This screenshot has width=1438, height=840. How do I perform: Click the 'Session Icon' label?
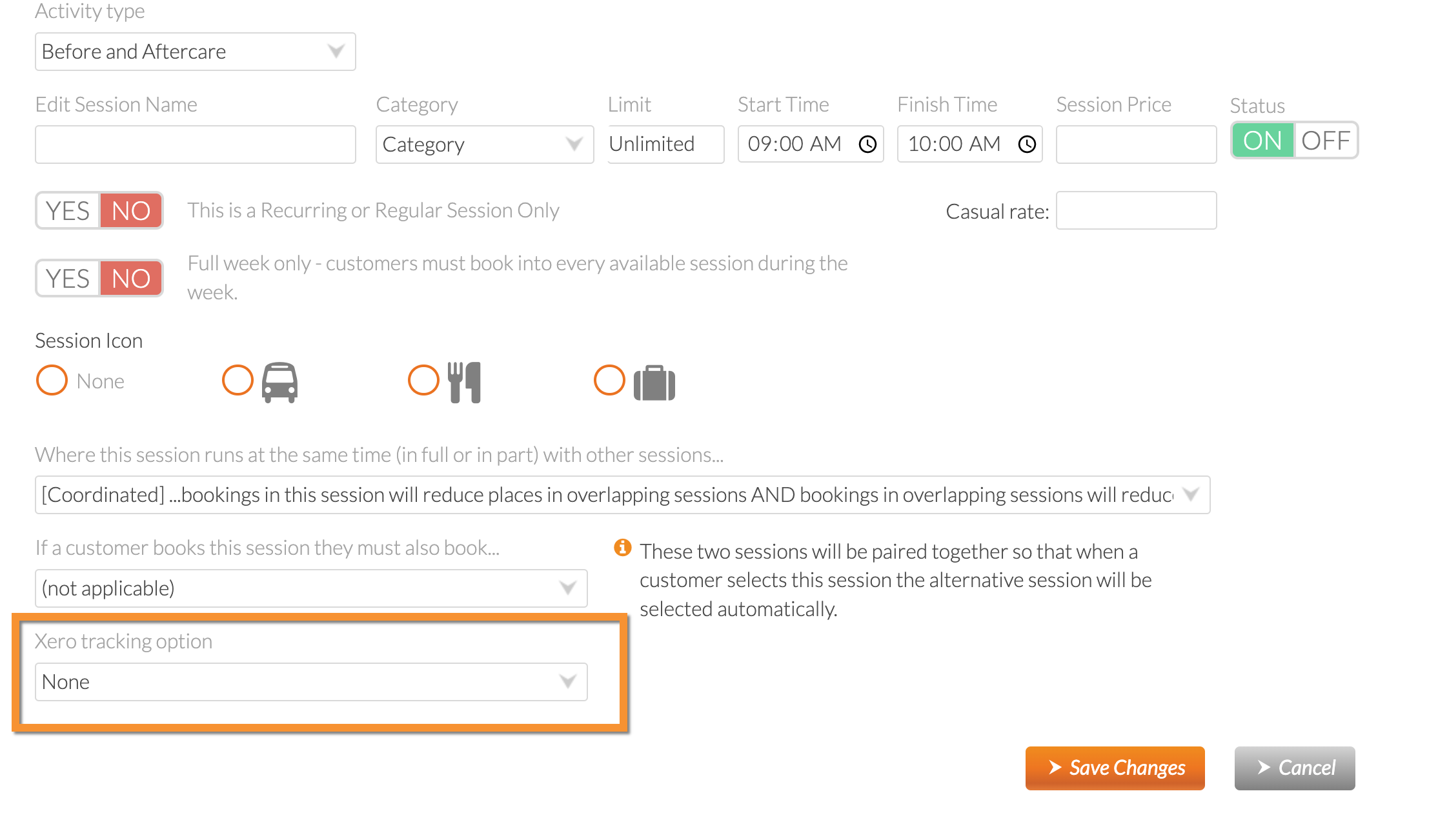point(89,341)
